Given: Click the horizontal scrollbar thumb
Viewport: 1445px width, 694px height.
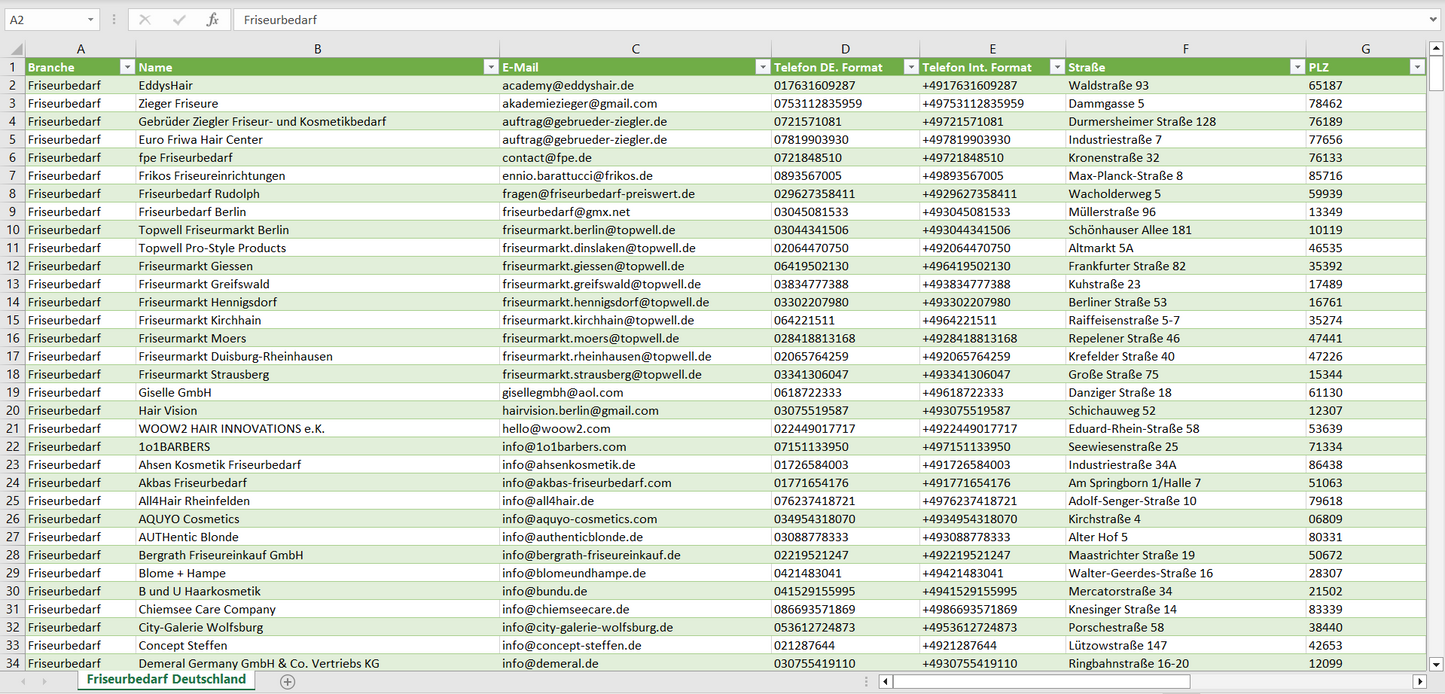Looking at the screenshot, I should coord(1040,681).
